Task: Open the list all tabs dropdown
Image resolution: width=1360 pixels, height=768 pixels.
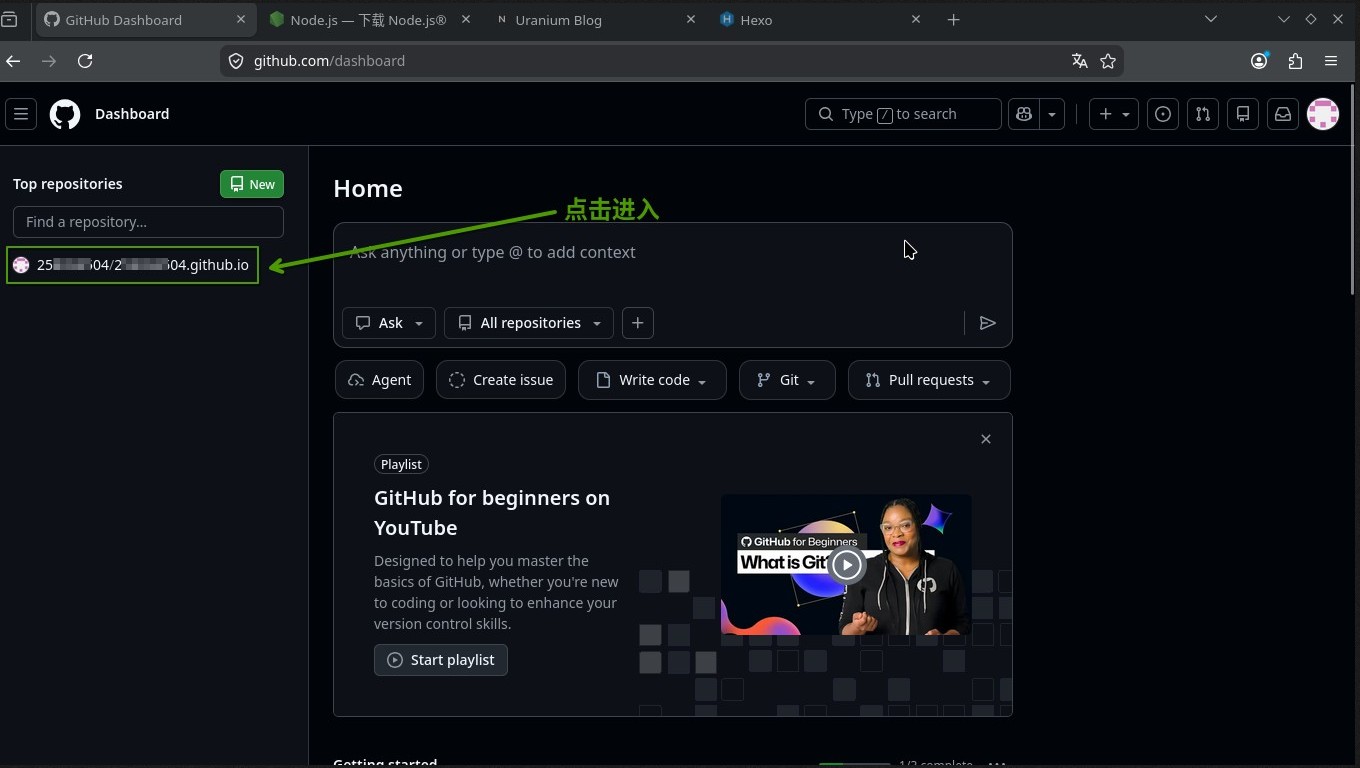Action: point(1211,19)
